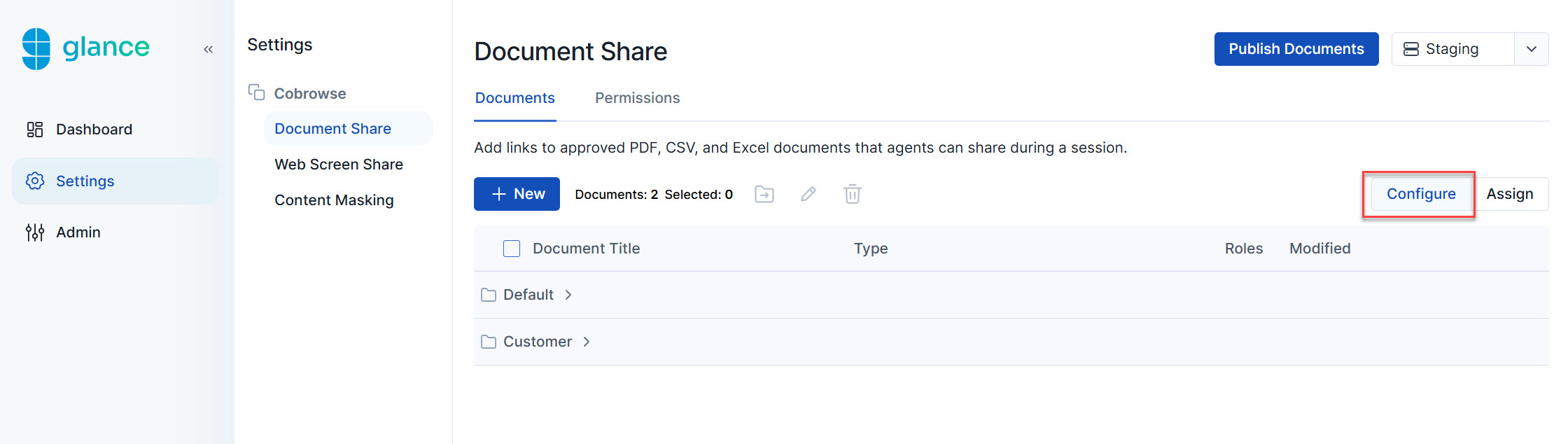
Task: Open Admin section in sidebar
Action: click(78, 233)
